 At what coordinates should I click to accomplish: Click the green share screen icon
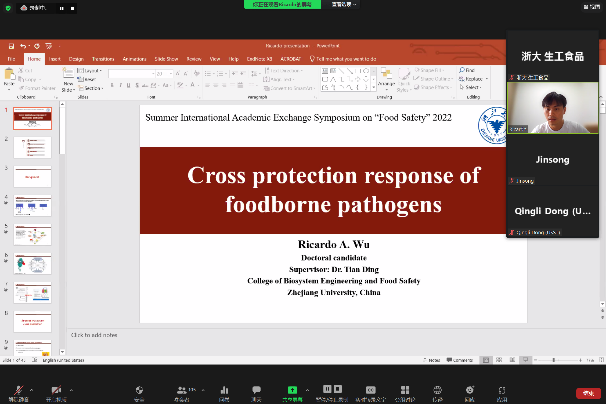[293, 389]
